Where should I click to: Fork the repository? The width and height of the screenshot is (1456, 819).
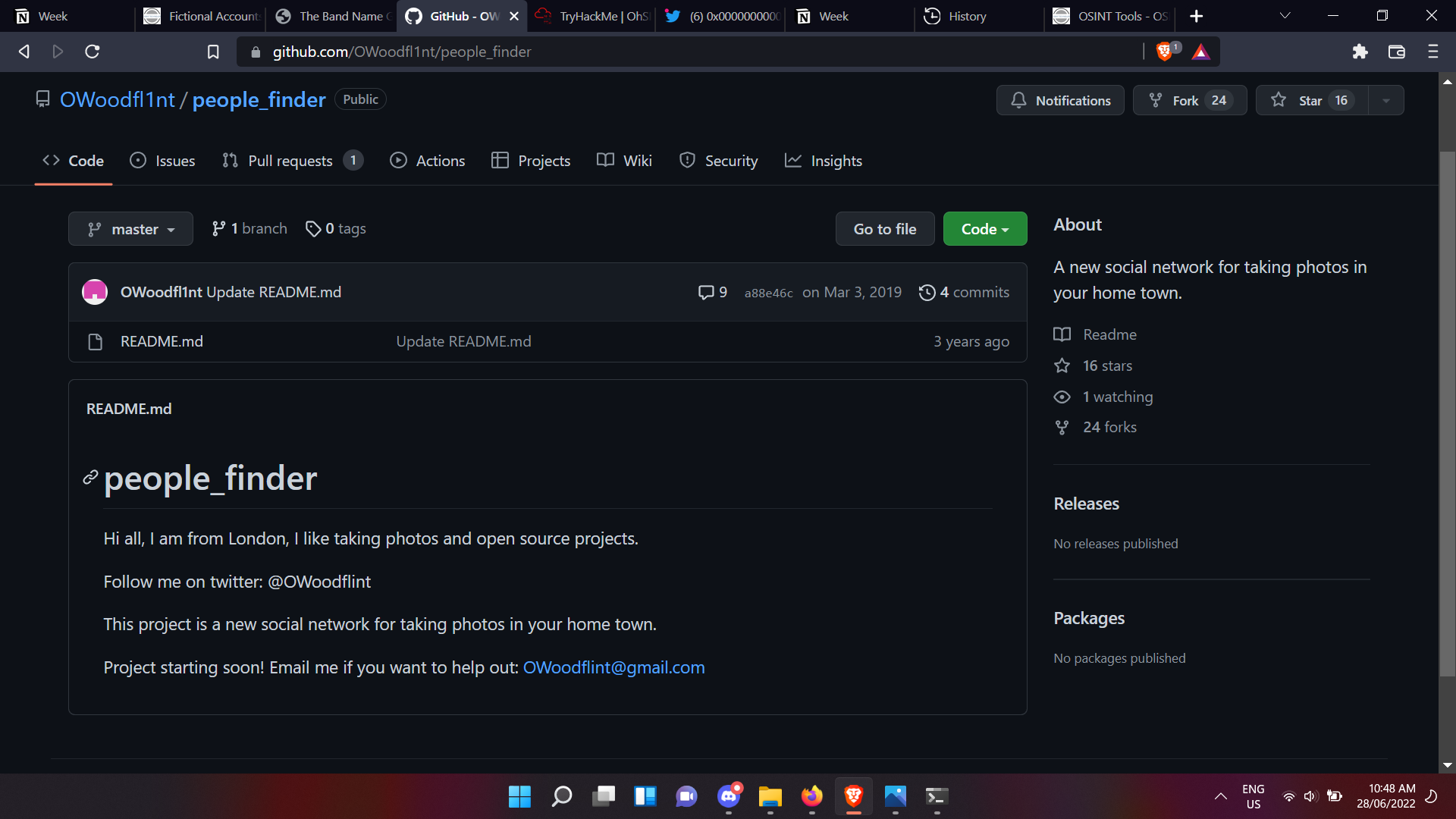(1189, 100)
